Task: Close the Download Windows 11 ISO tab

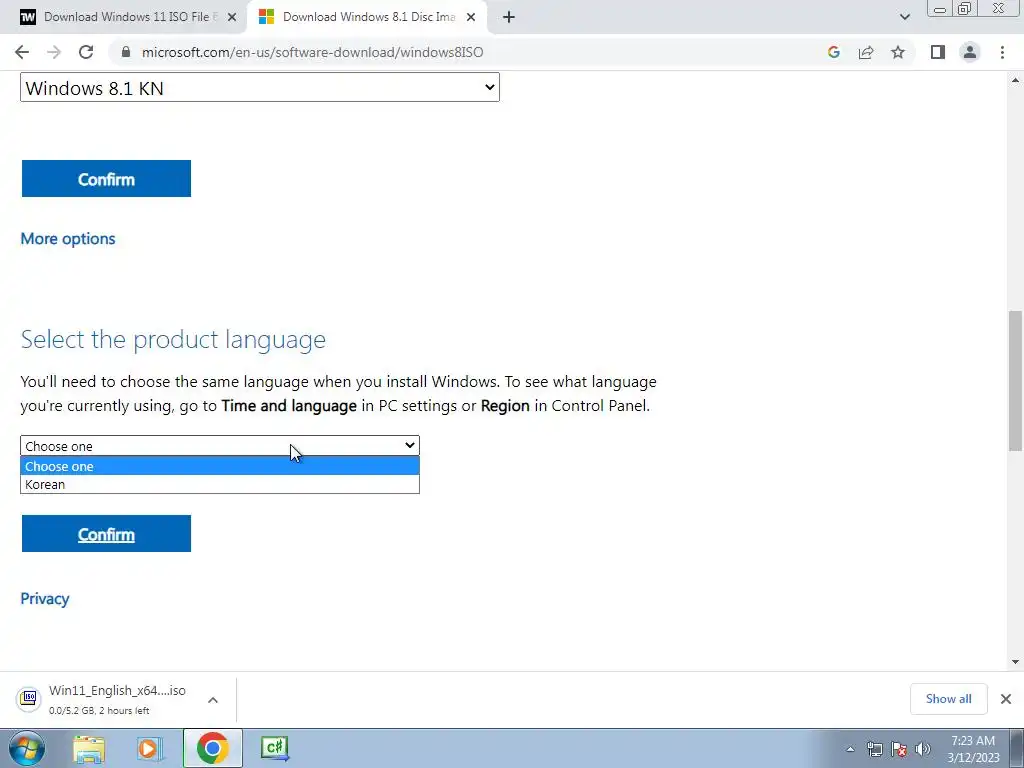Action: tap(232, 17)
